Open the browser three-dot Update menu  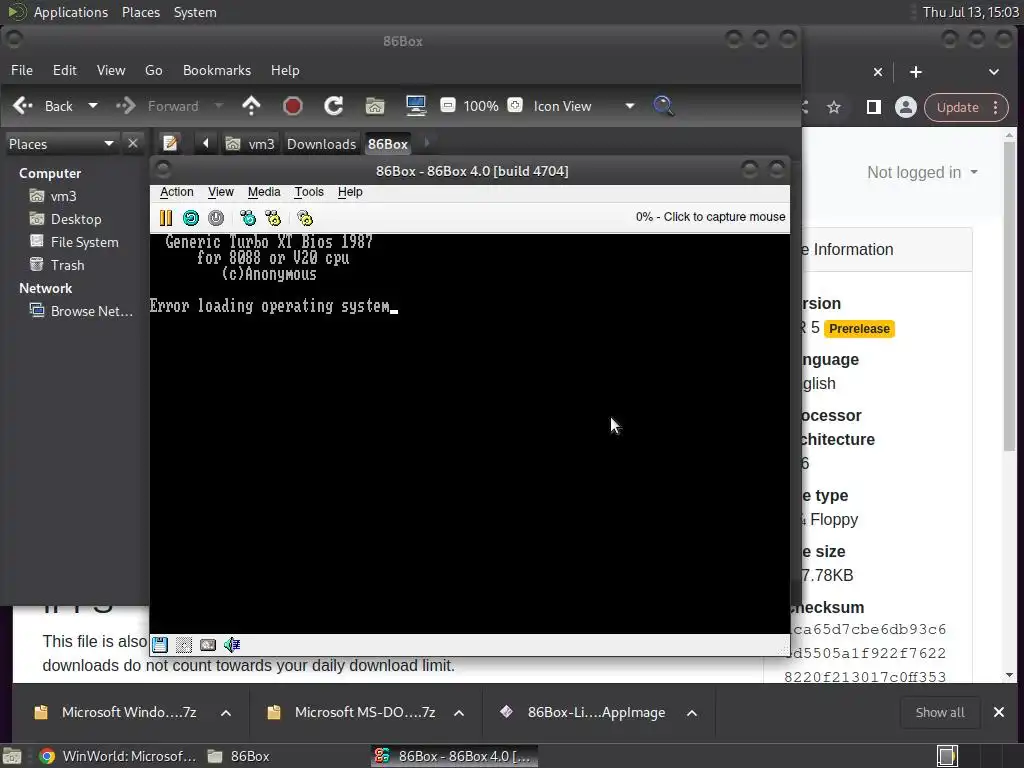pyautogui.click(x=995, y=107)
